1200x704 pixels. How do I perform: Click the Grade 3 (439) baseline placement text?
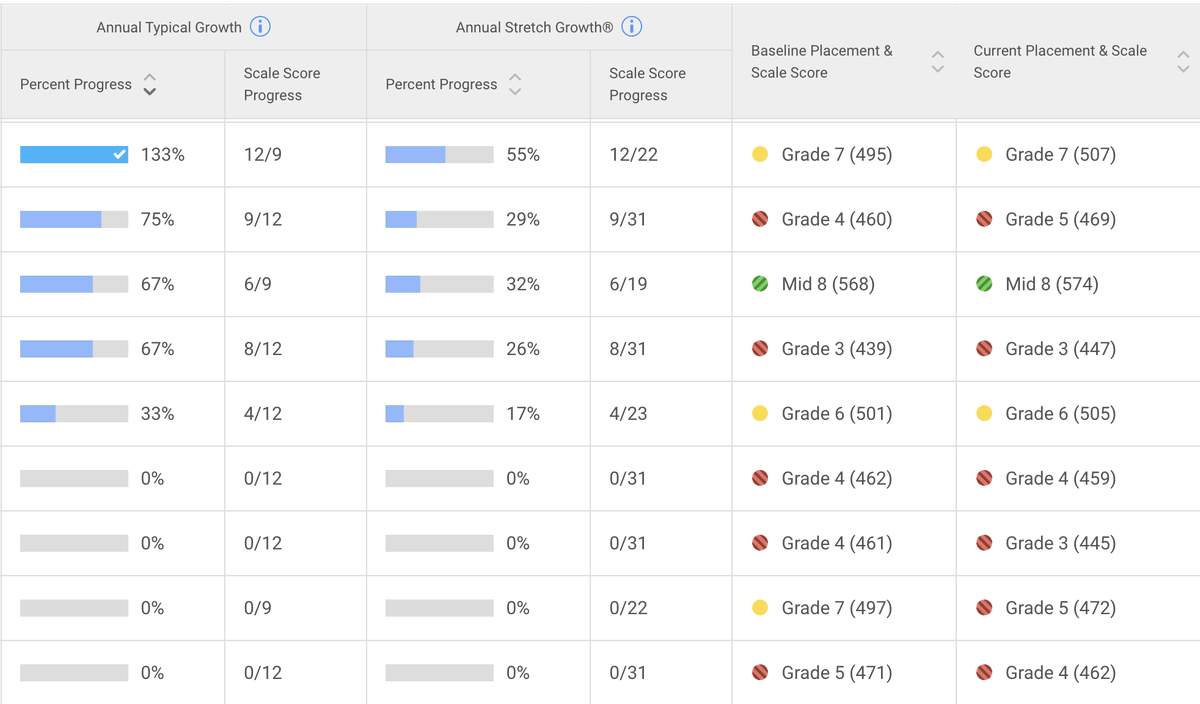(837, 349)
